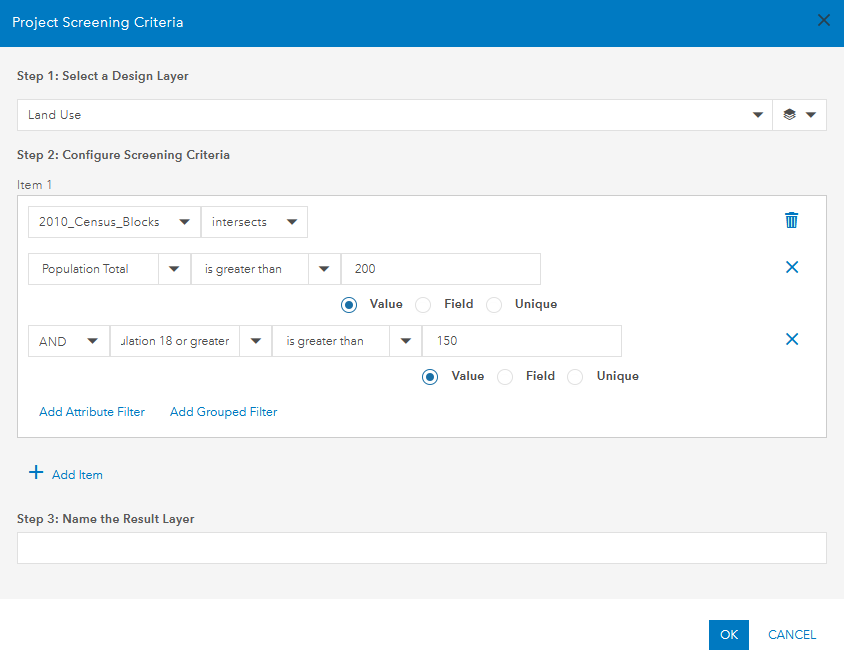
Task: Confirm criteria by clicking OK
Action: [x=728, y=634]
